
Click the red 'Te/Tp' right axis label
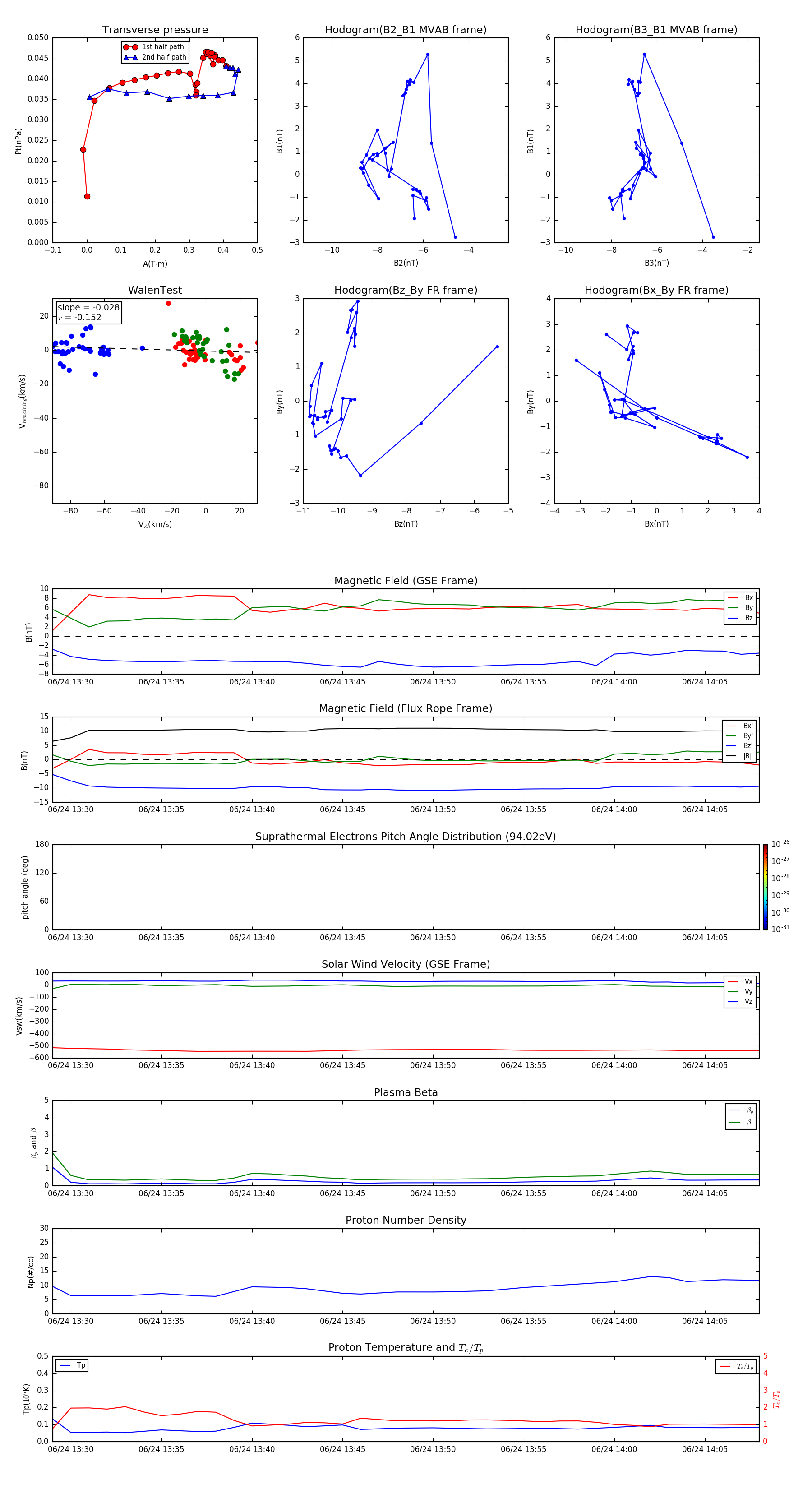[776, 1399]
